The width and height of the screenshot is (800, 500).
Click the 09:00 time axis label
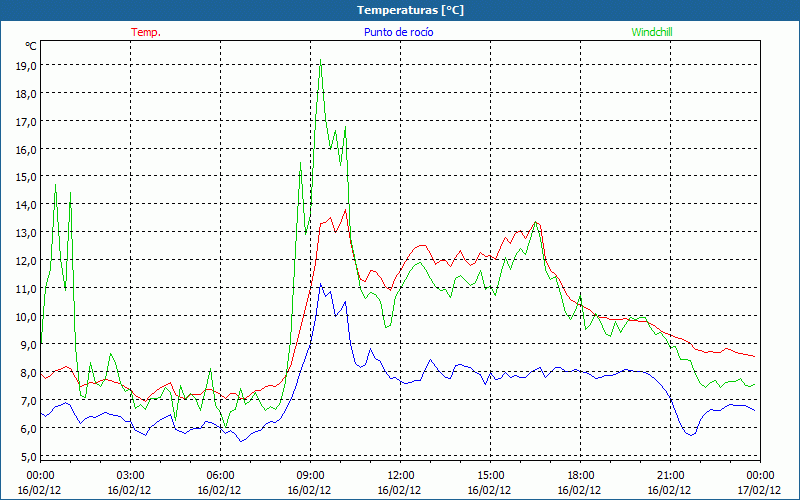[310, 476]
